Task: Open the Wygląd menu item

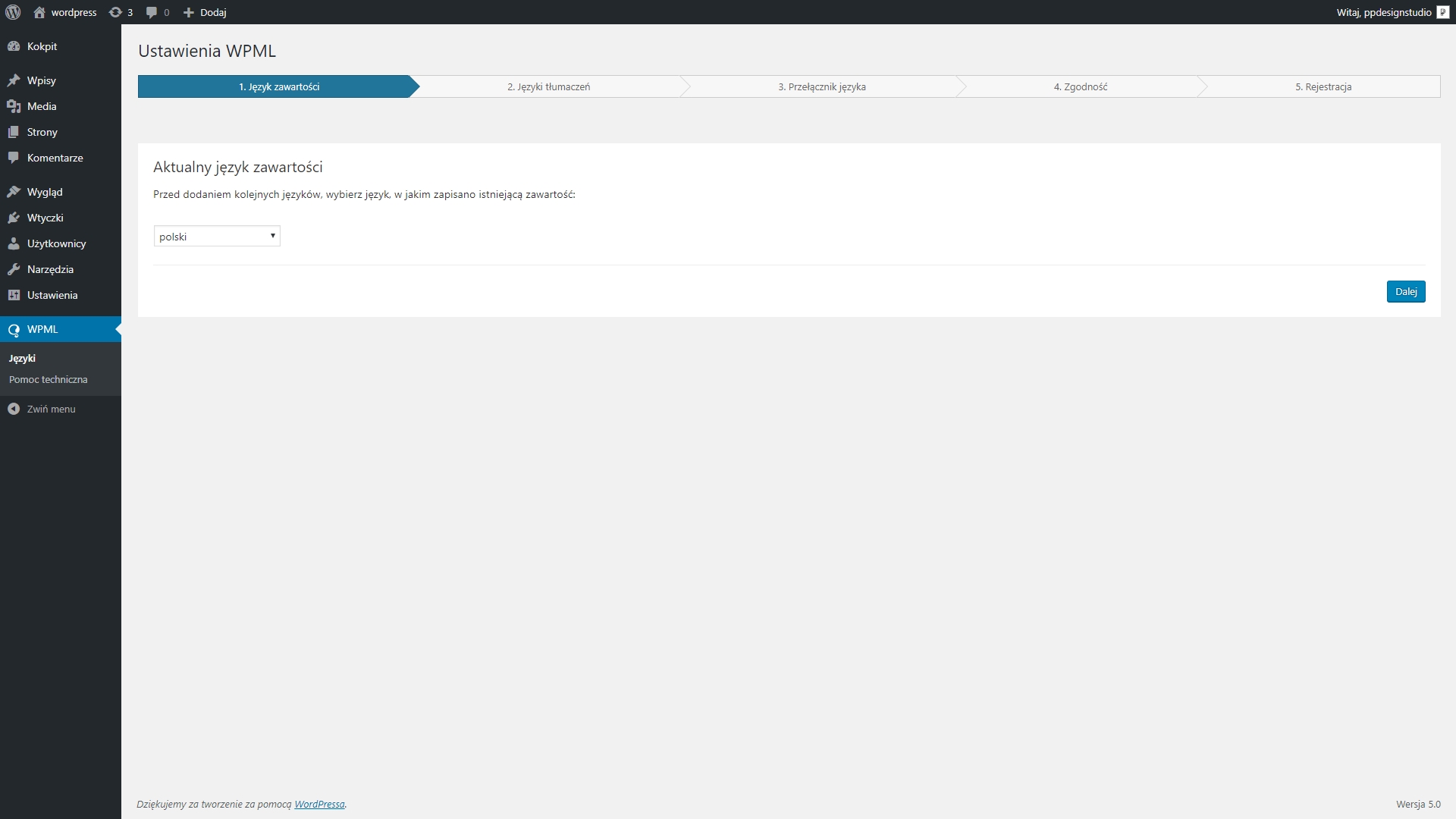Action: 61,192
